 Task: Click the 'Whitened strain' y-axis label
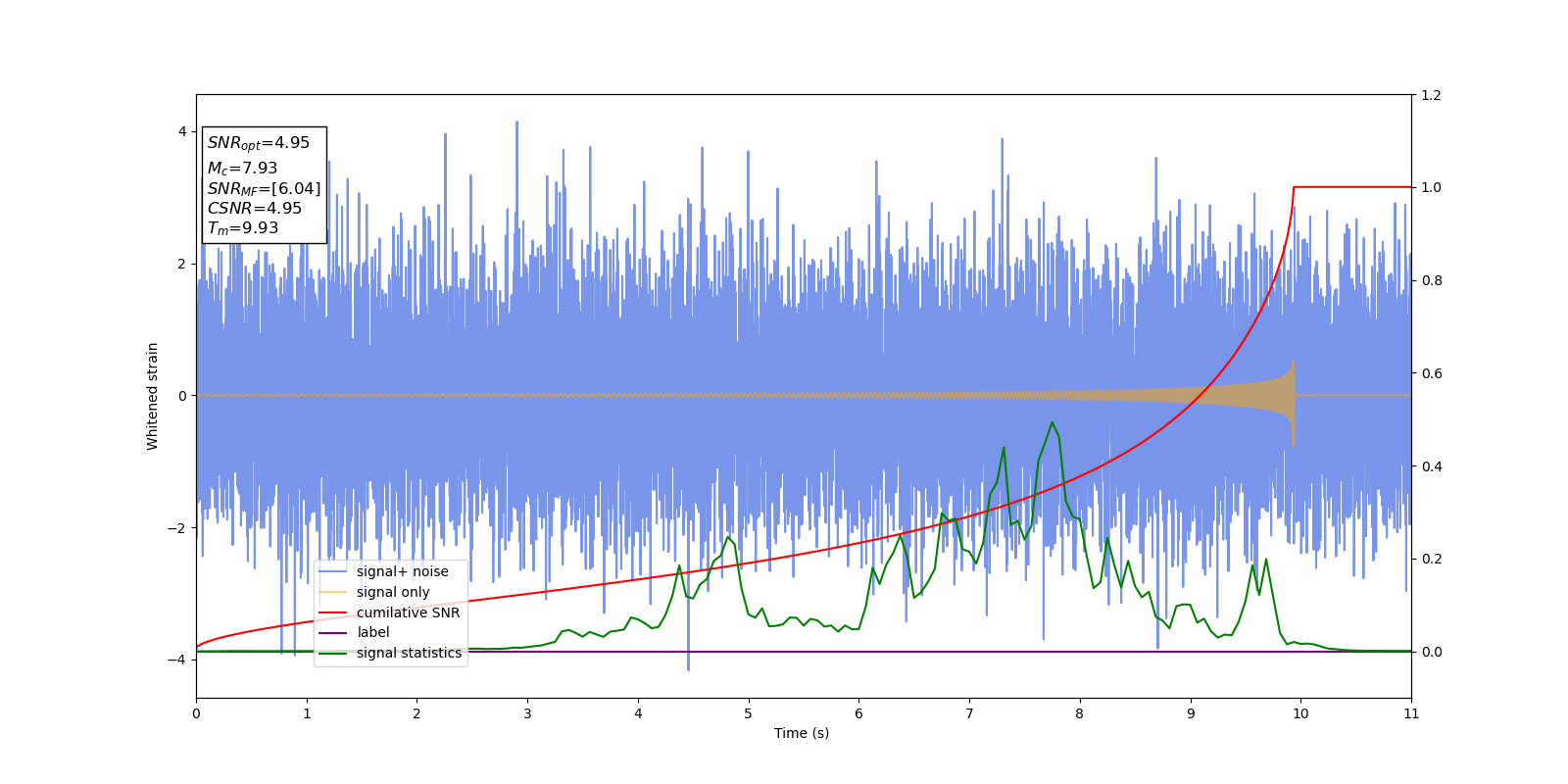(152, 396)
